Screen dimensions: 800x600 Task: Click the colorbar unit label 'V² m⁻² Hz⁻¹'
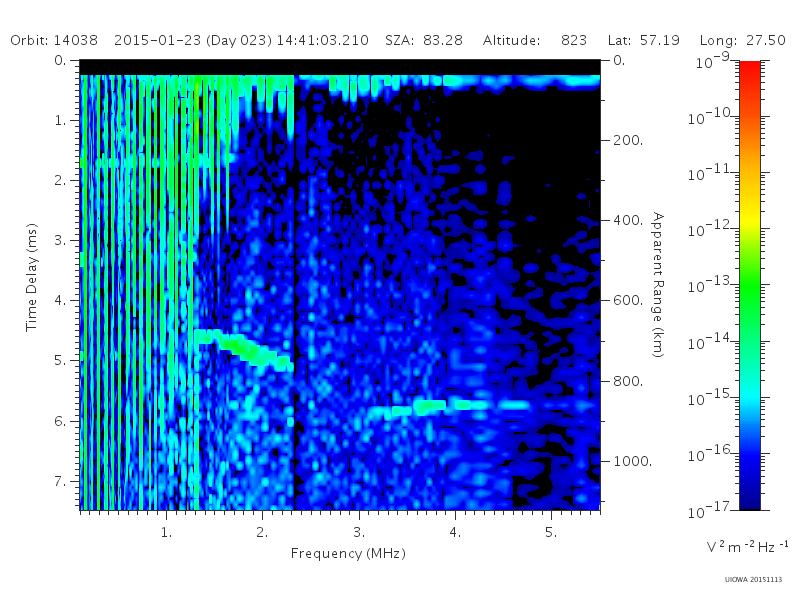coord(747,546)
